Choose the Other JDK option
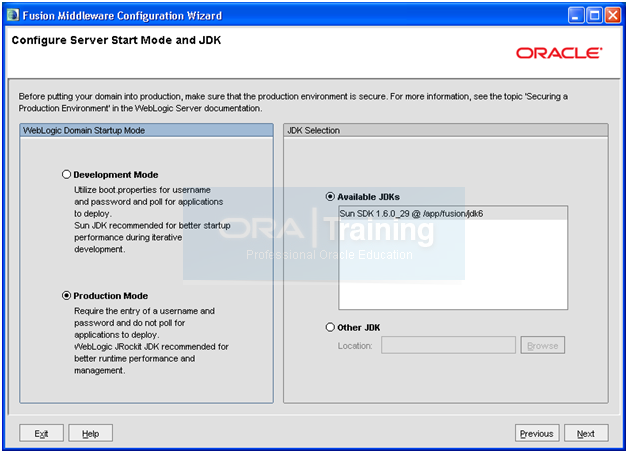 coord(330,327)
